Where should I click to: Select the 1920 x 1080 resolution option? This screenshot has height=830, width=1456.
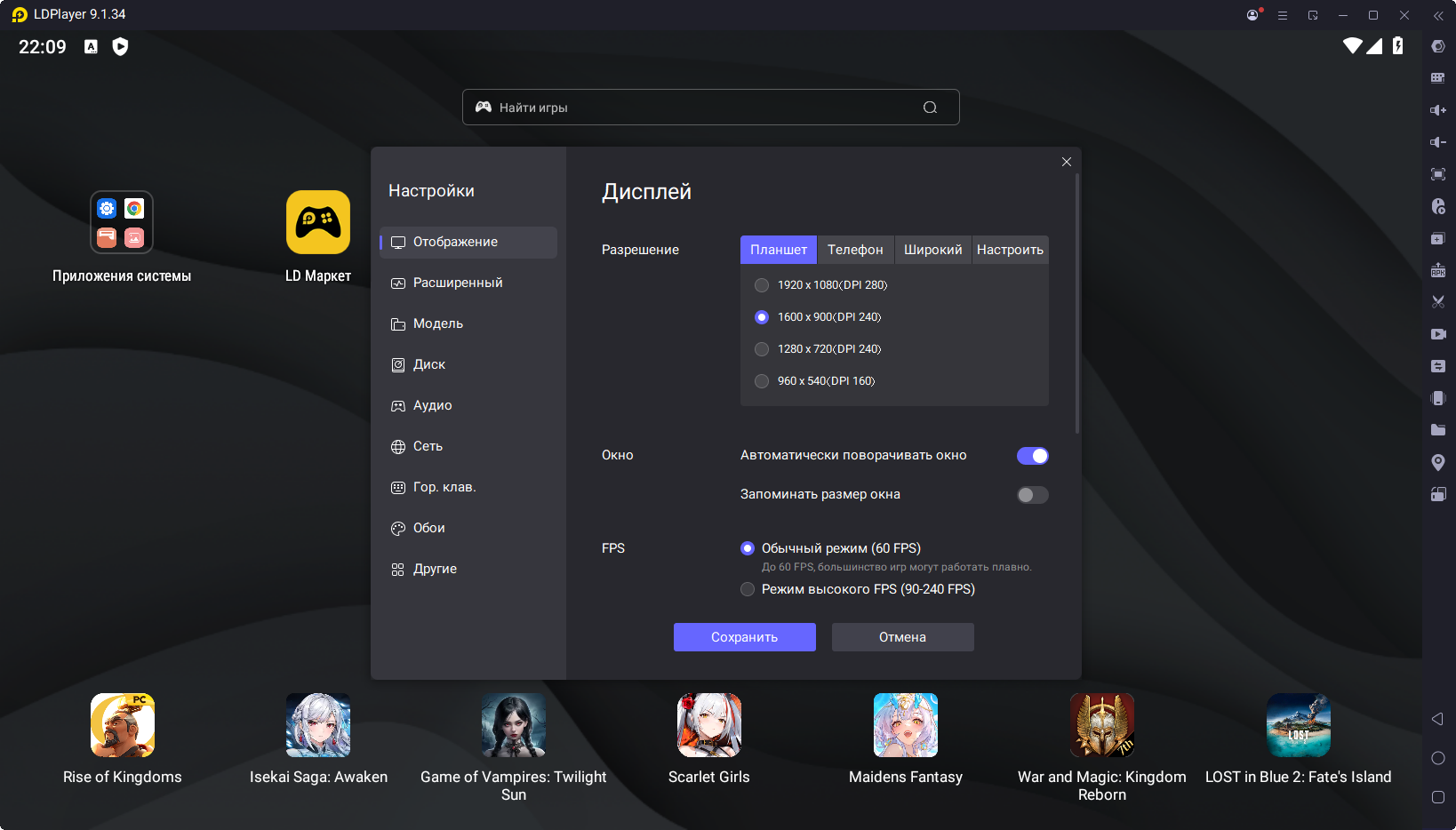coord(762,285)
